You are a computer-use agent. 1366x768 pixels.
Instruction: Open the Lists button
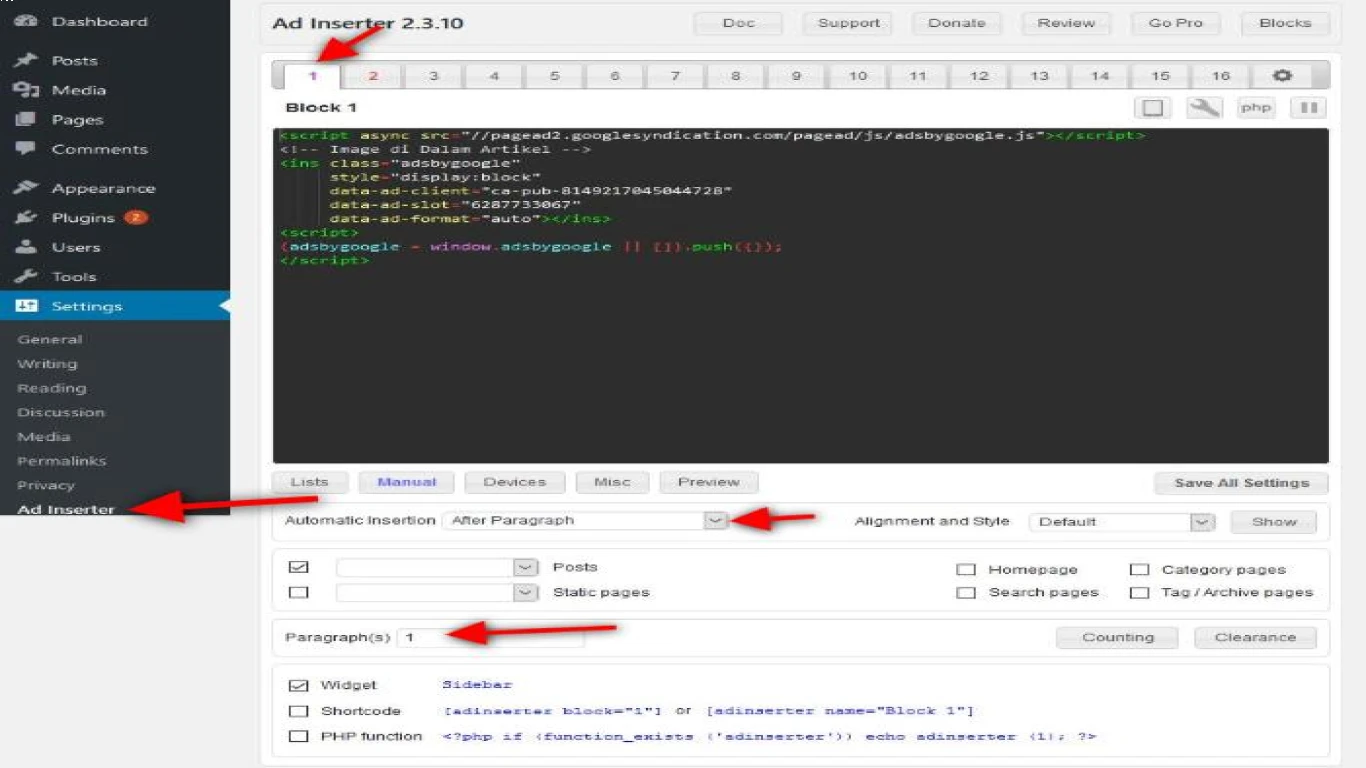pos(309,482)
